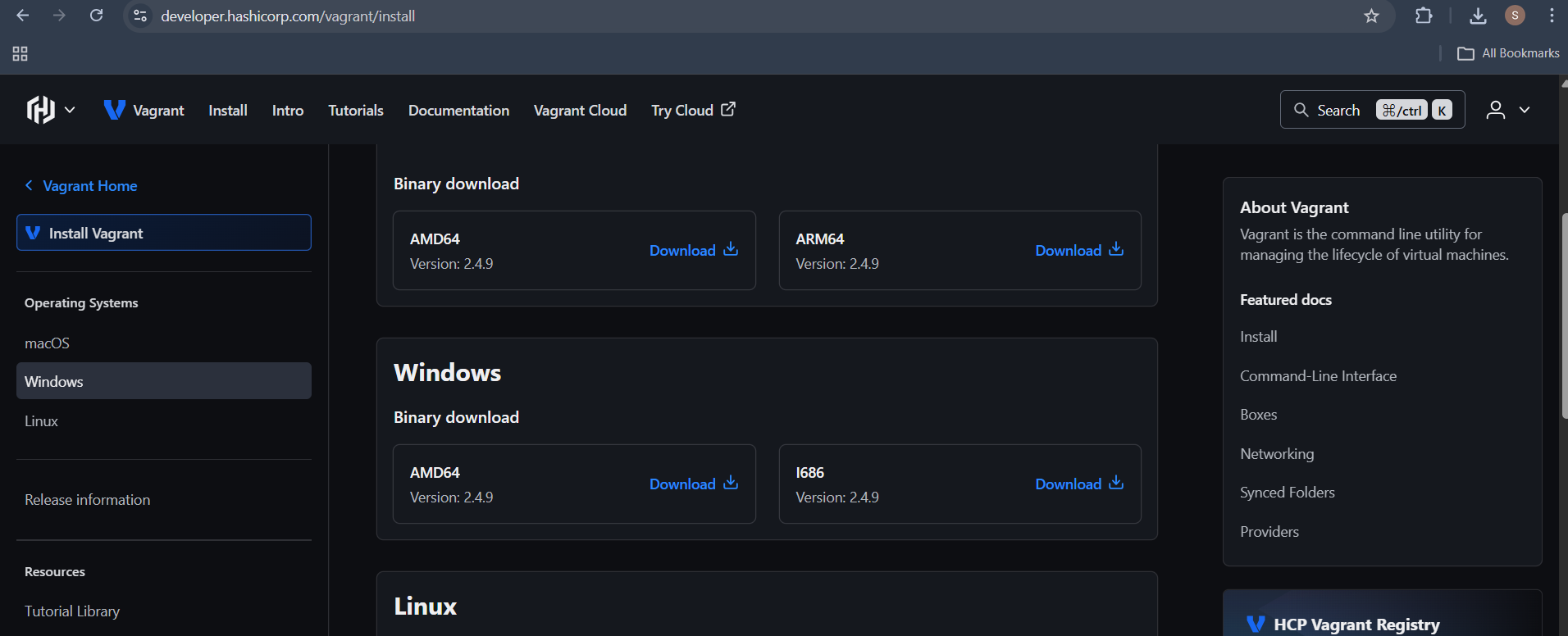Open All Bookmarks folder
This screenshot has height=636, width=1568.
point(1508,53)
